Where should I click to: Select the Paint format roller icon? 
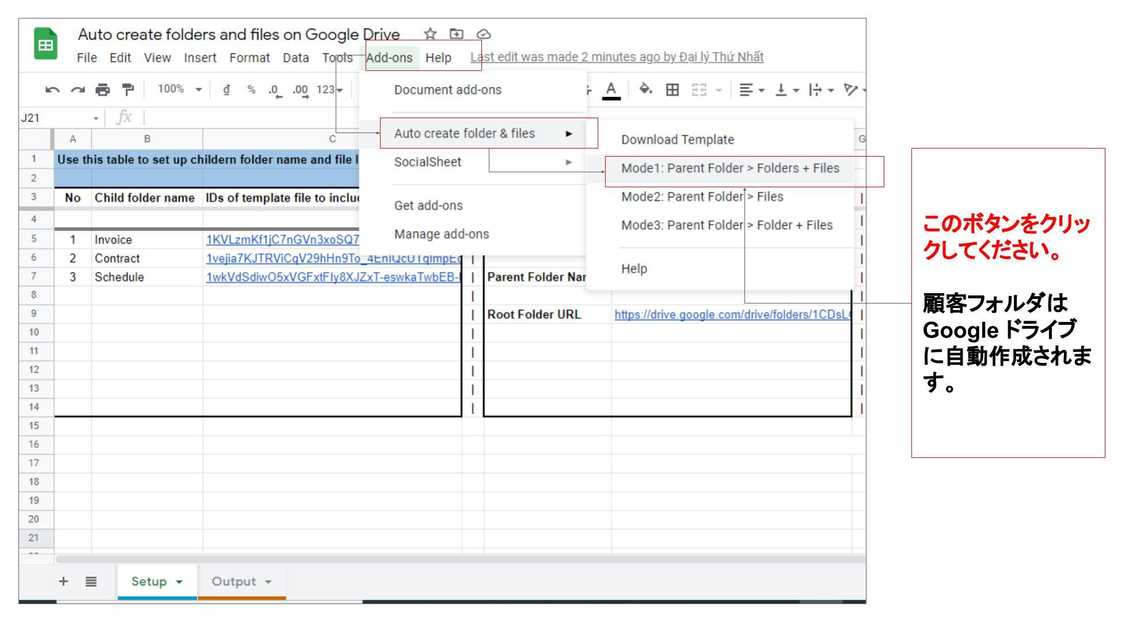129,90
